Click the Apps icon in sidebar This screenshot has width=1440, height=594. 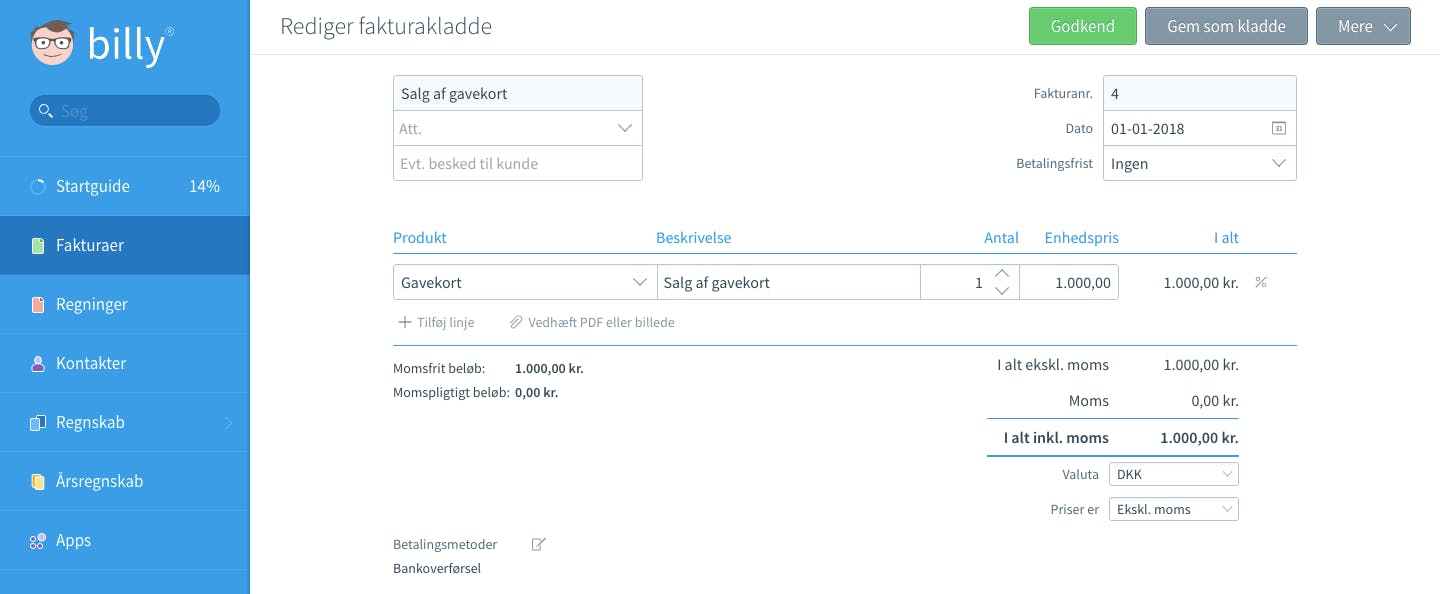(x=38, y=541)
